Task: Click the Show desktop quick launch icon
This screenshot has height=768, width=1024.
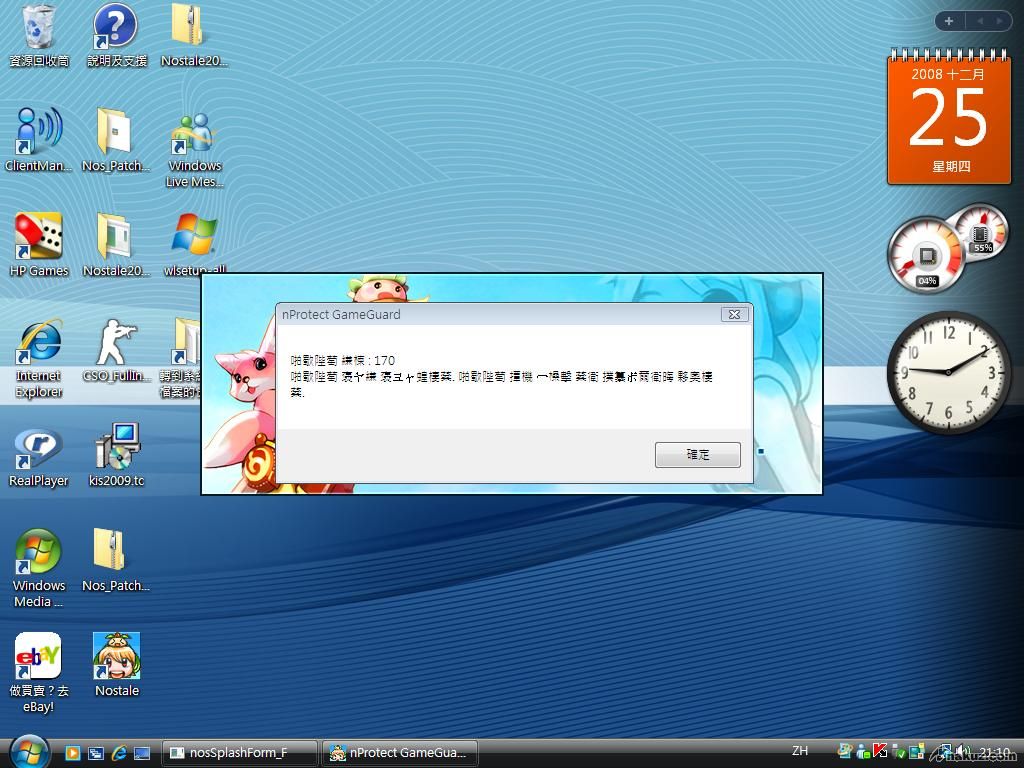Action: point(142,753)
